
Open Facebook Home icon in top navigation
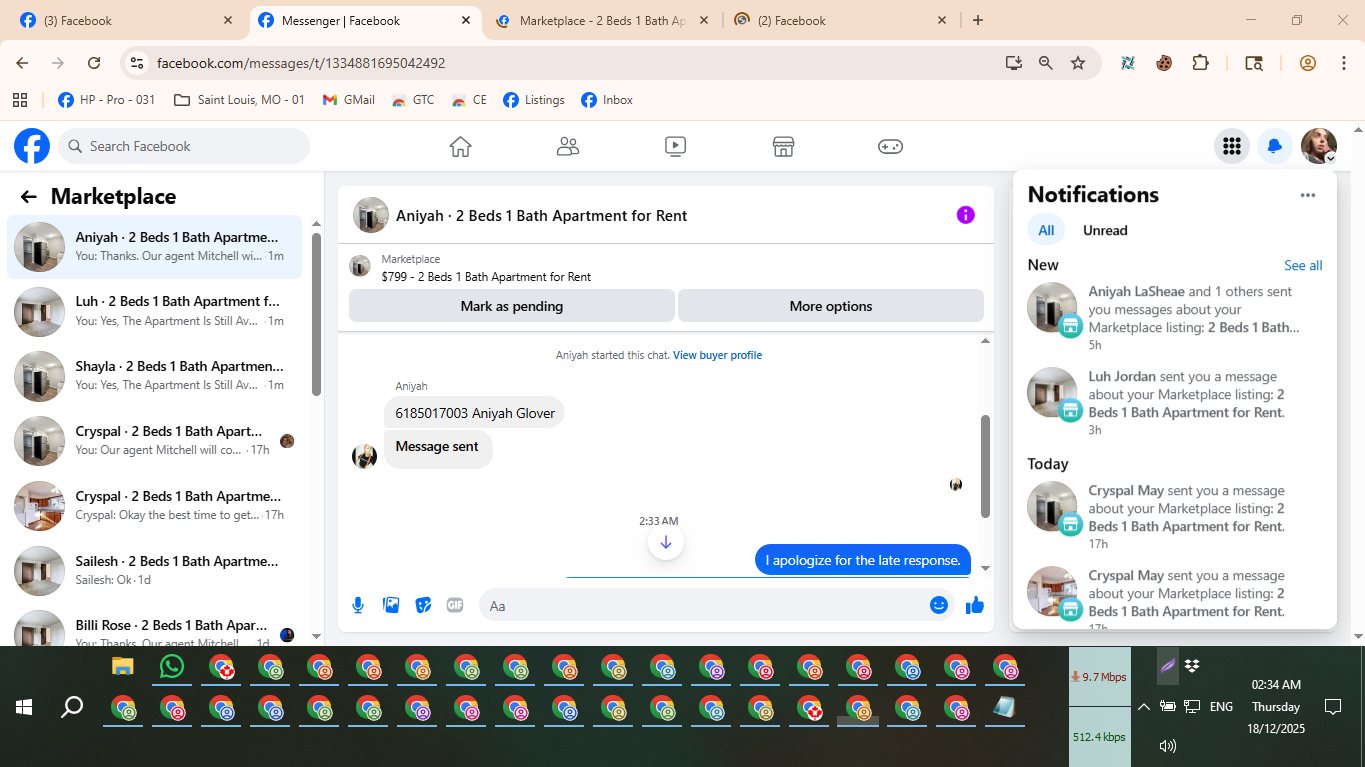[460, 147]
